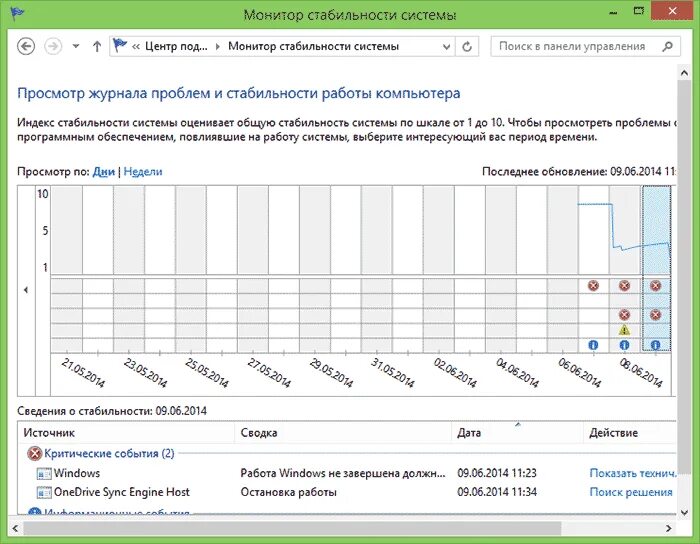Viewport: 700px width, 544px height.
Task: Expand the address bar history dropdown
Action: (446, 46)
